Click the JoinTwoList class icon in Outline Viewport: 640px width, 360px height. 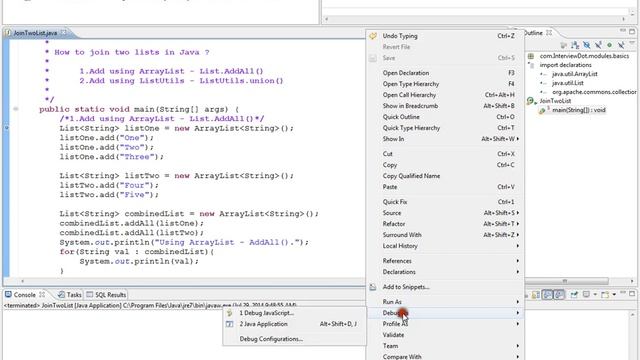pos(531,101)
